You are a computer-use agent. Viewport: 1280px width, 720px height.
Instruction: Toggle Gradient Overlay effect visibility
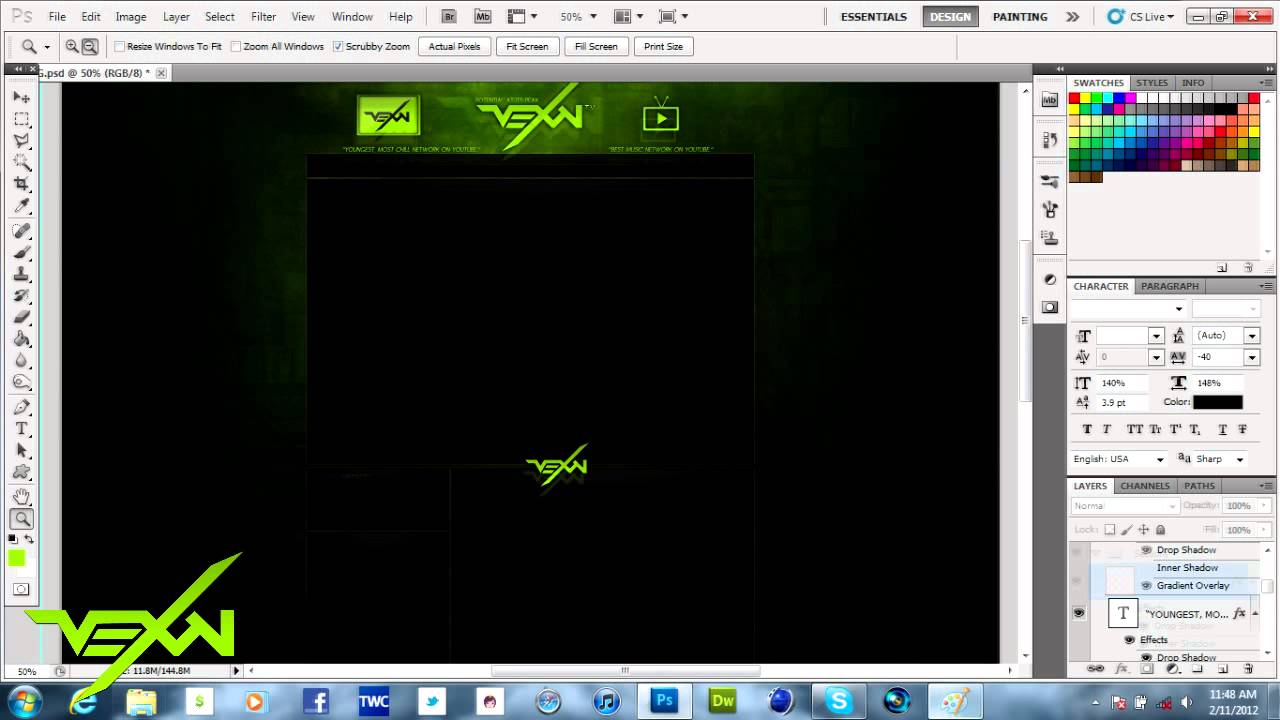(x=1146, y=586)
